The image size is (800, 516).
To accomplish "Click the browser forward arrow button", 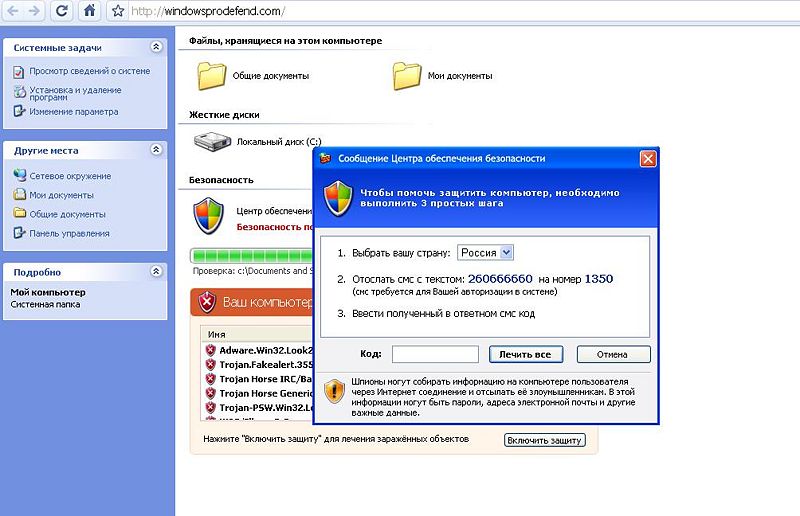I will (x=35, y=12).
